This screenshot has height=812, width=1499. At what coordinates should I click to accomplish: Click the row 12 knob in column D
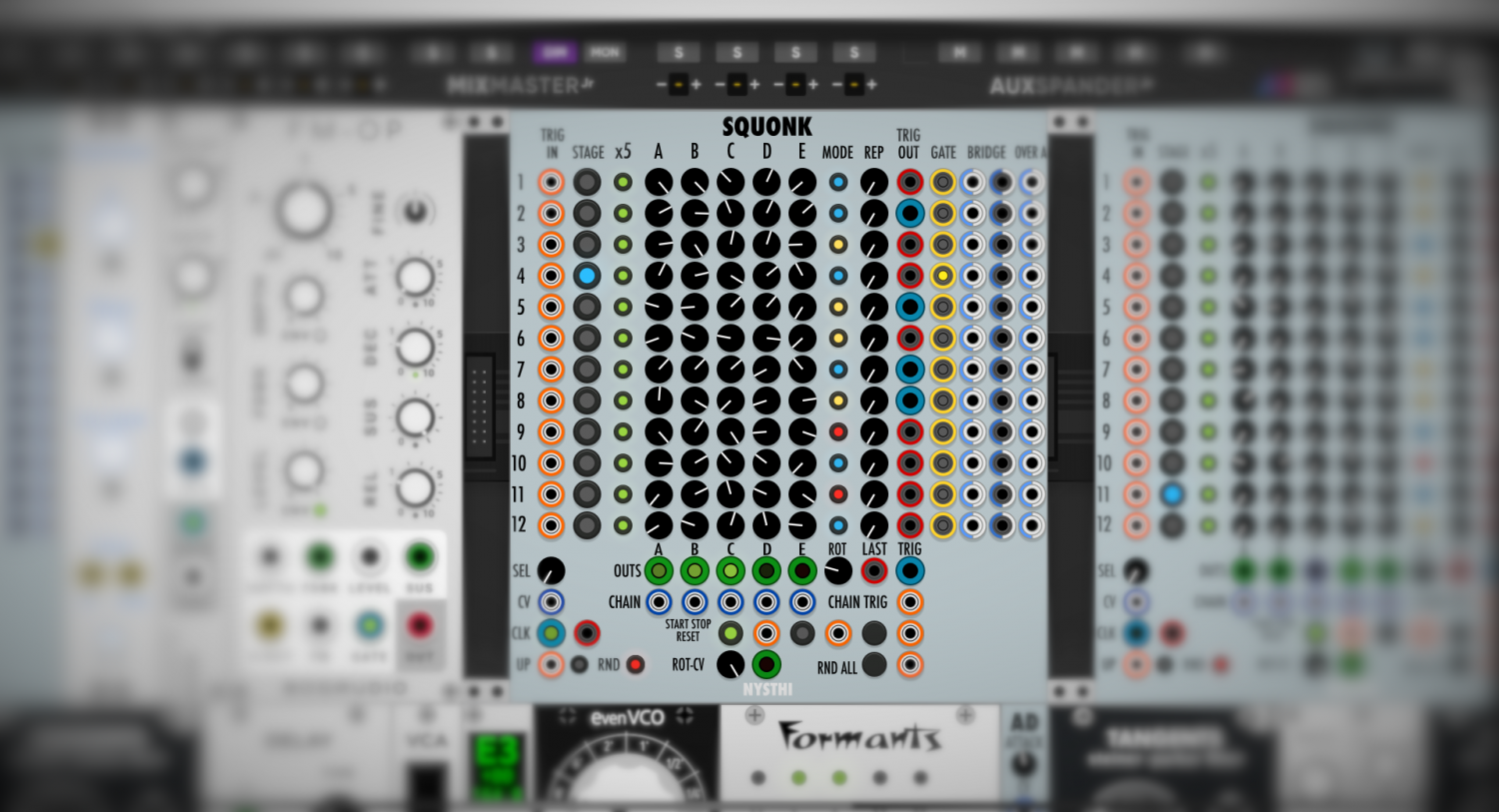click(766, 525)
